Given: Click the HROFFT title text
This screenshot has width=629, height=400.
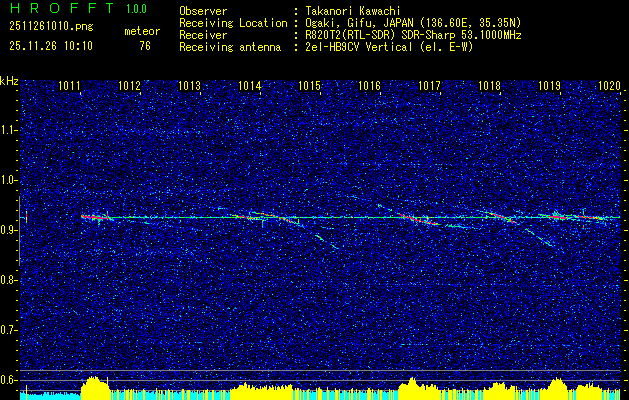Looking at the screenshot, I should coord(63,8).
